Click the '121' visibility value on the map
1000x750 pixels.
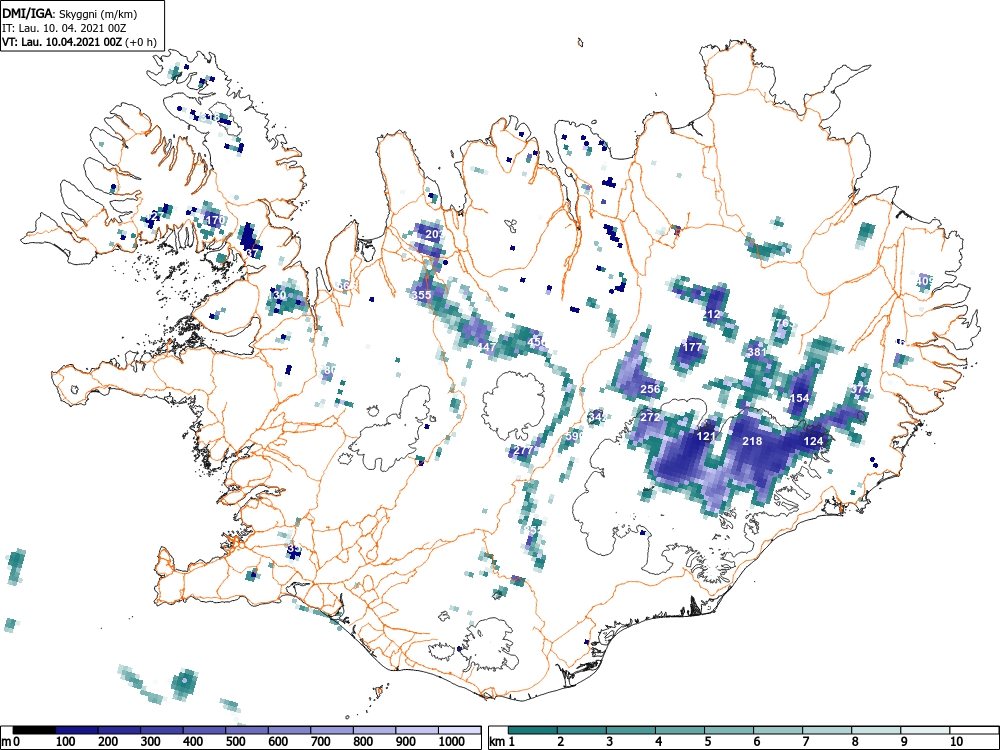(x=706, y=436)
